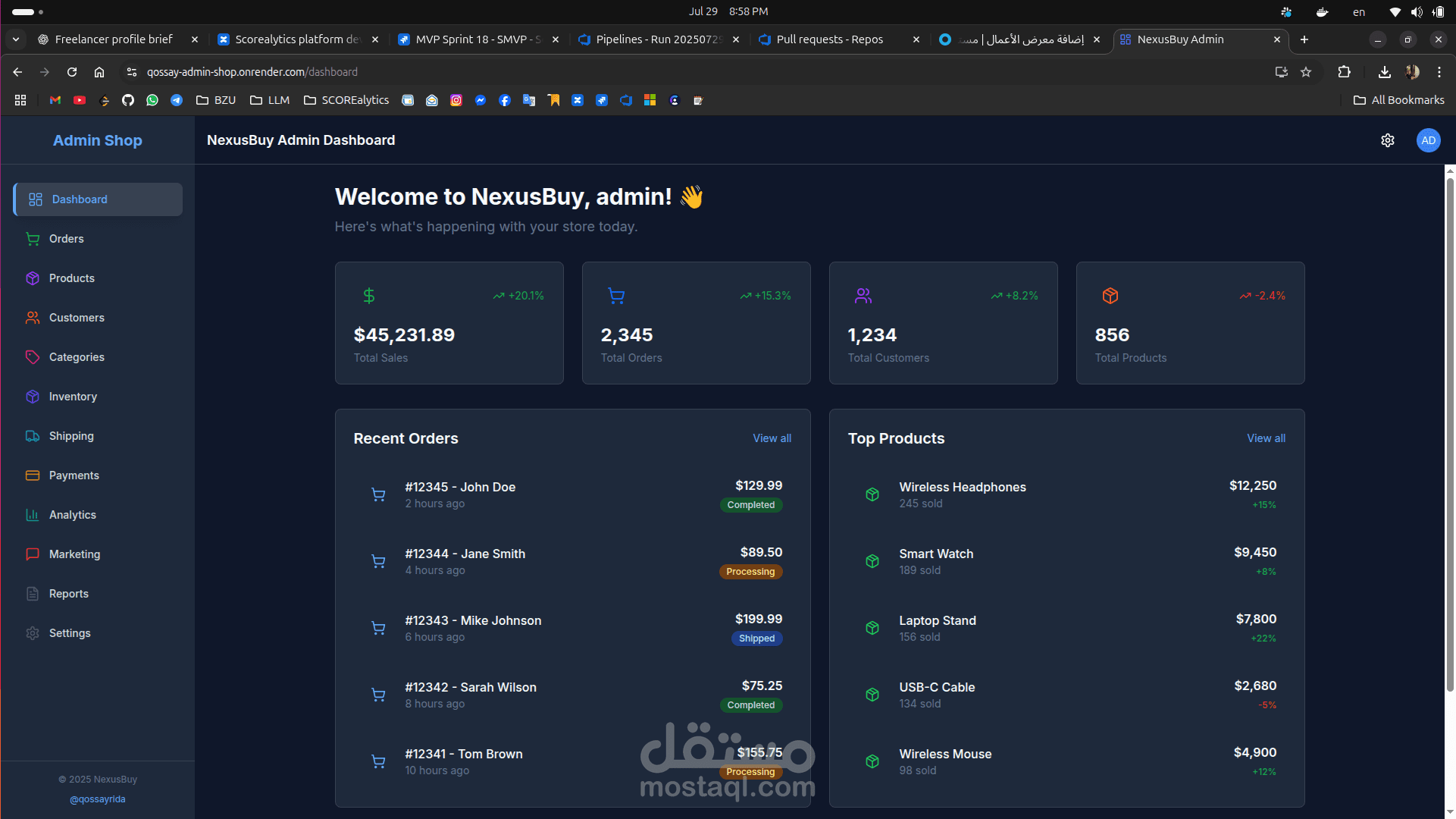The image size is (1456, 819).
Task: Click the Processing badge on order #12344
Action: [750, 572]
